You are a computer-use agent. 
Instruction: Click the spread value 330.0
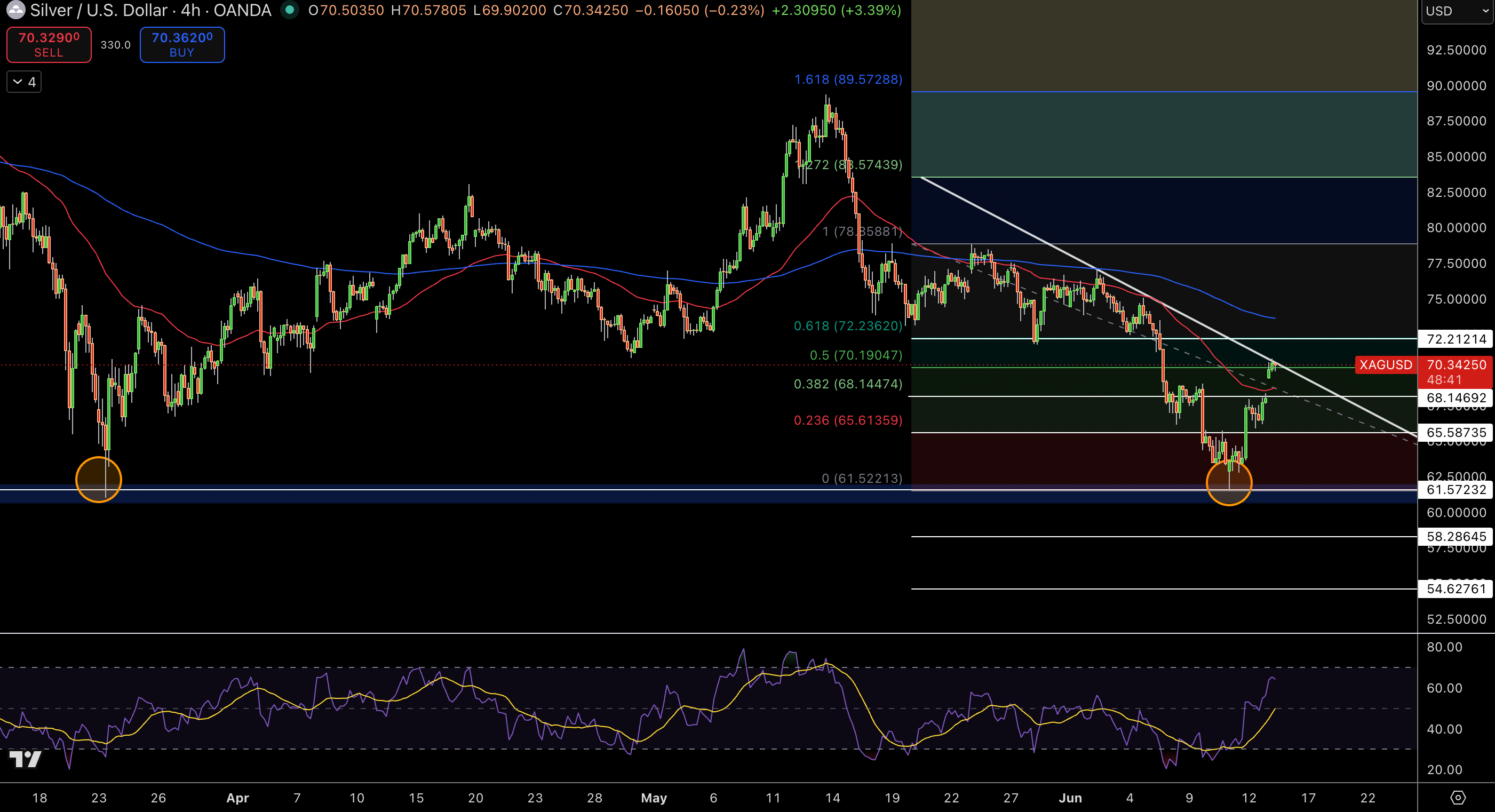[x=115, y=45]
